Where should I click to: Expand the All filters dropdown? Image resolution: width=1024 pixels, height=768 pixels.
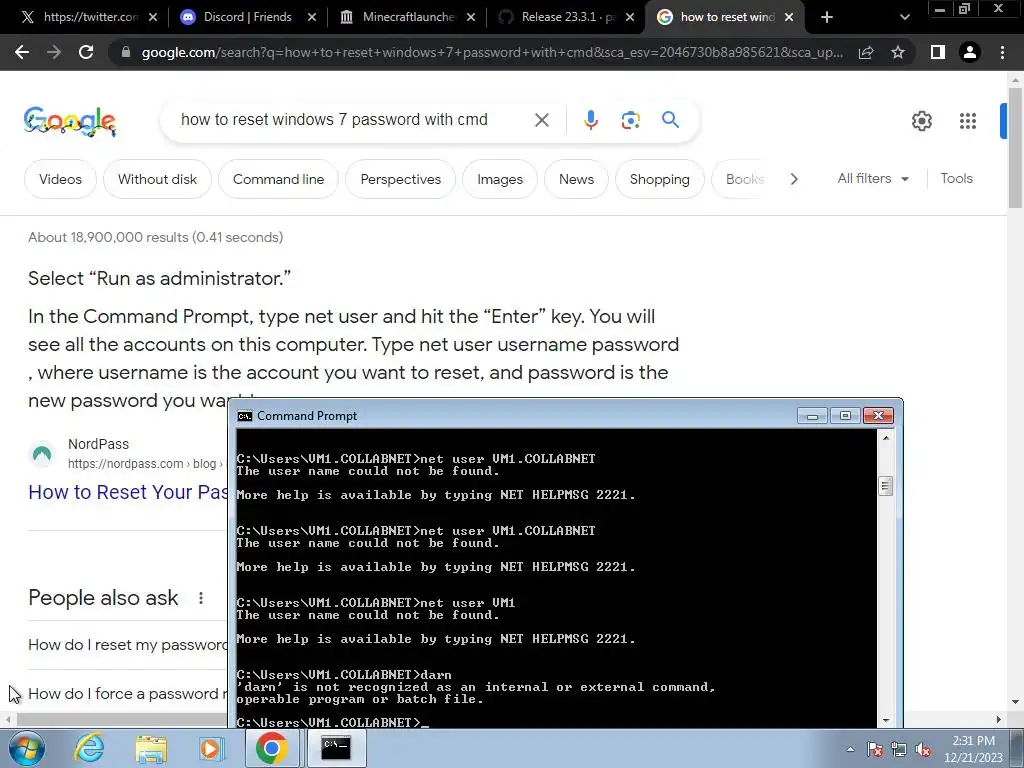873,178
